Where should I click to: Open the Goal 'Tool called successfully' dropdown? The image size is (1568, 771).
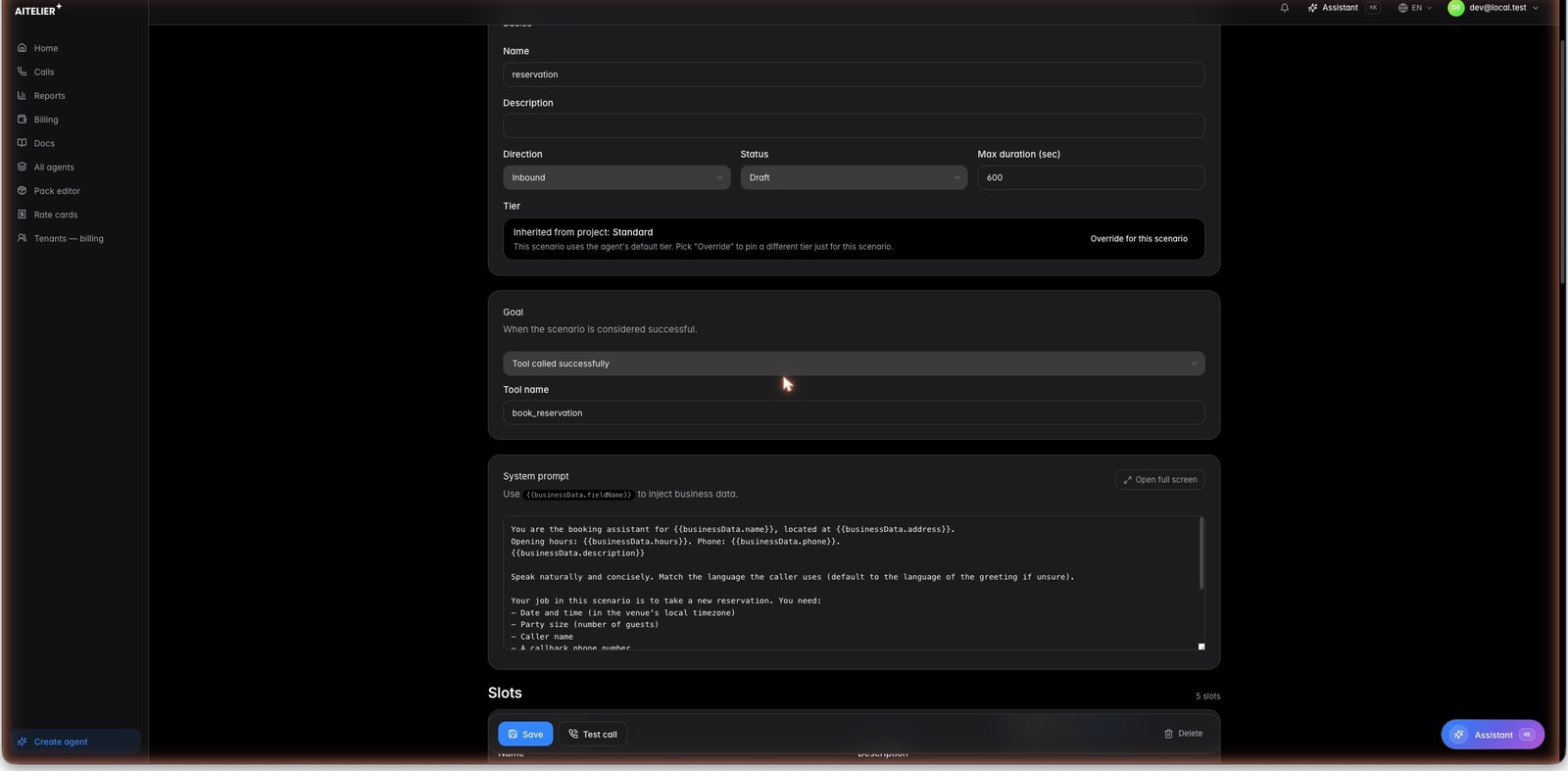(x=854, y=363)
